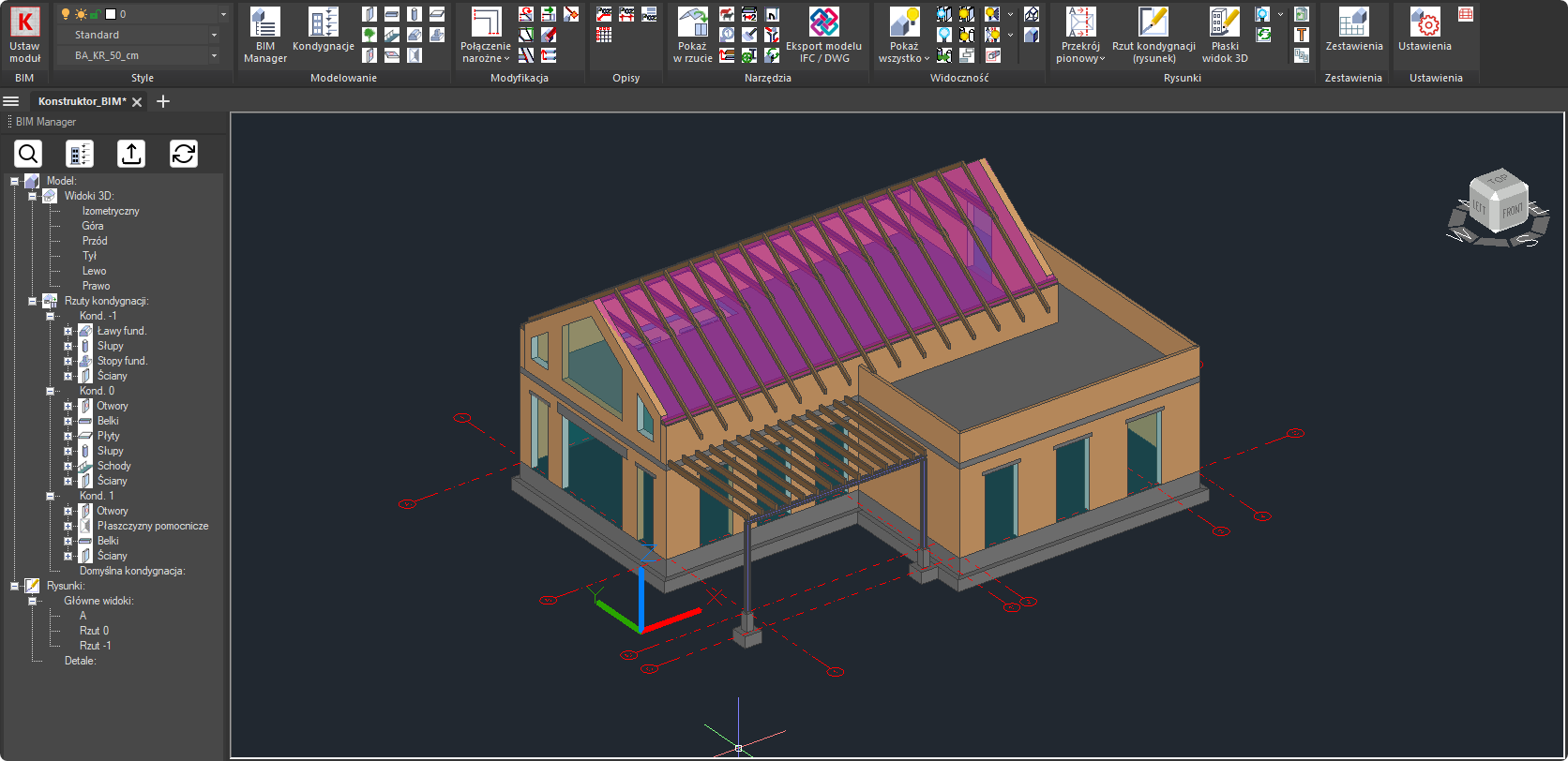Click the TOP face of the view cube
This screenshot has height=761, width=1568.
[x=1498, y=180]
